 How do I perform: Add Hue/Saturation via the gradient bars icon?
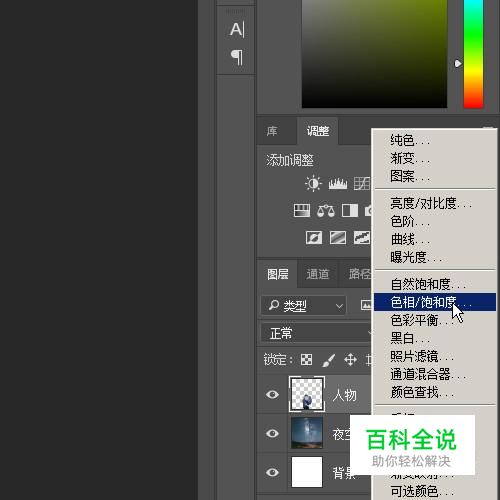coord(302,211)
